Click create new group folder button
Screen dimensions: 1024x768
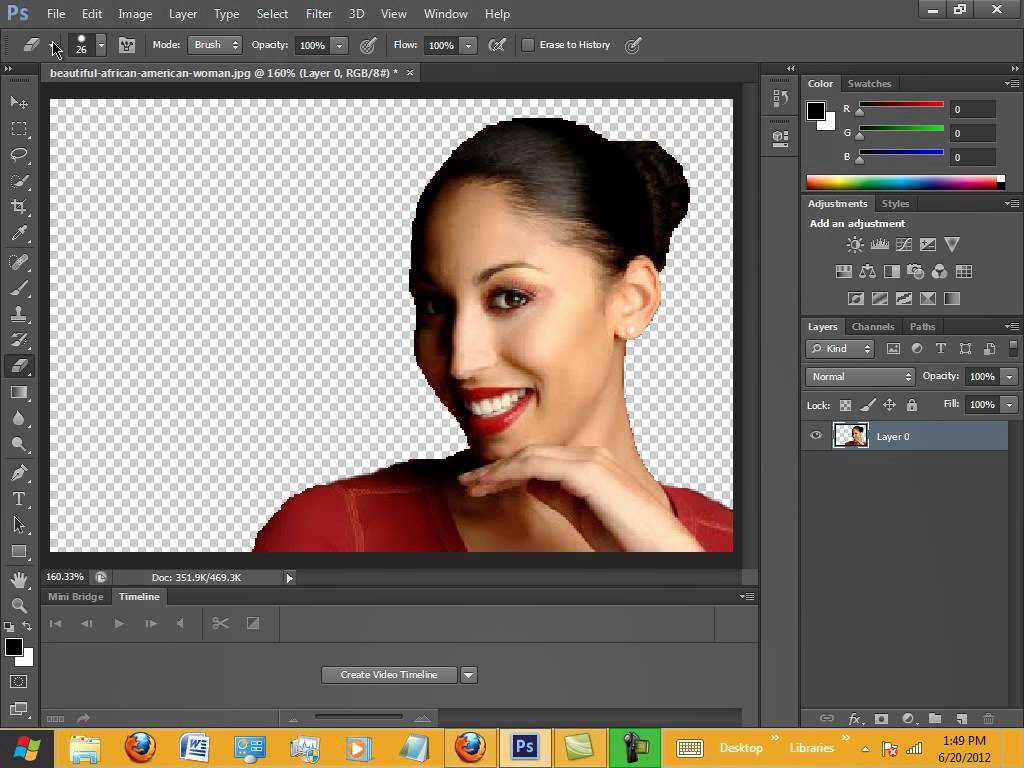tap(935, 718)
